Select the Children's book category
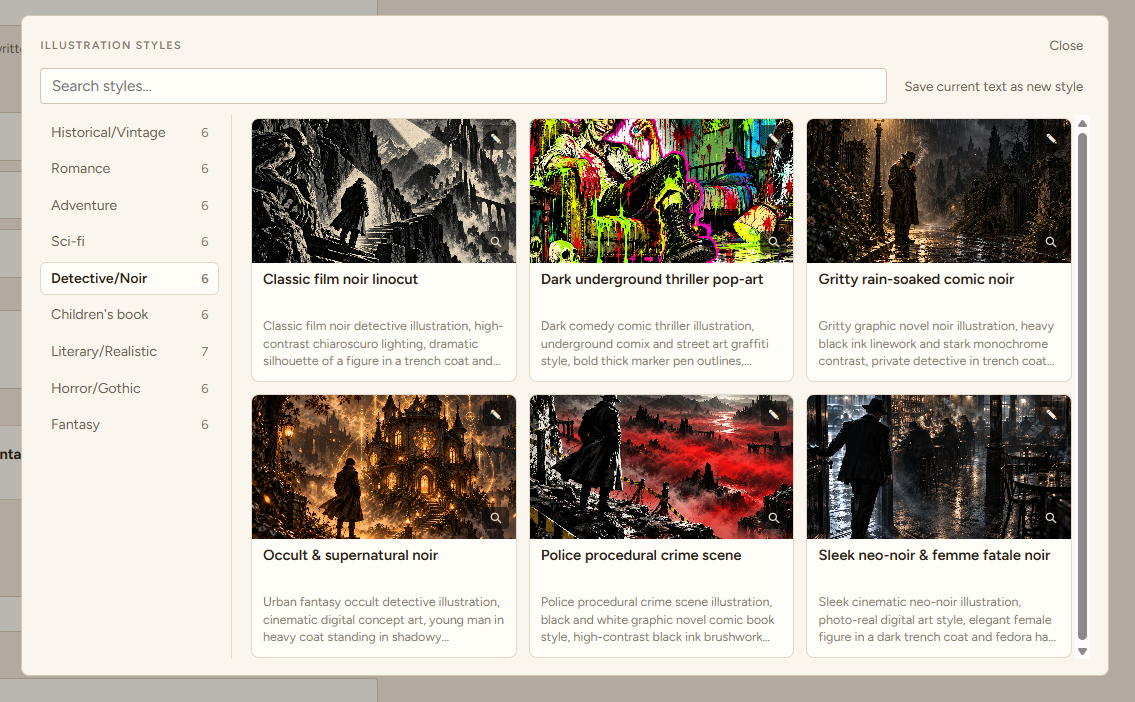The width and height of the screenshot is (1135, 702). click(x=130, y=315)
